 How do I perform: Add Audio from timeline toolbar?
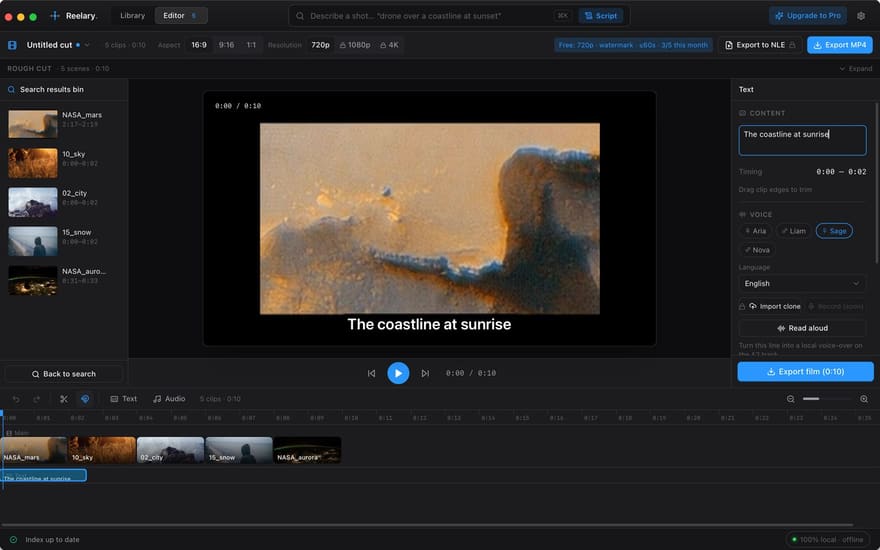(x=169, y=399)
